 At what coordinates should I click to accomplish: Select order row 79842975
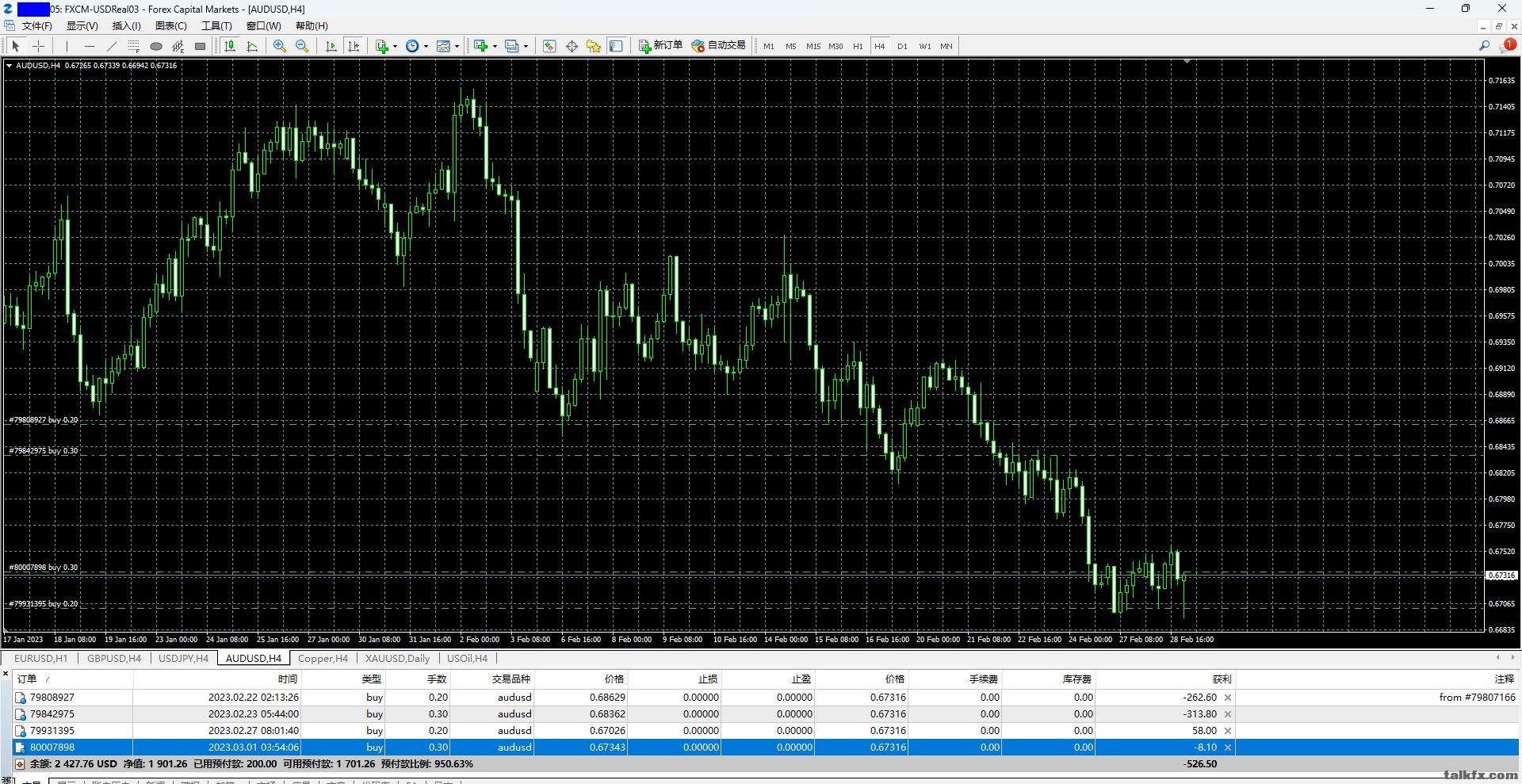(765, 714)
